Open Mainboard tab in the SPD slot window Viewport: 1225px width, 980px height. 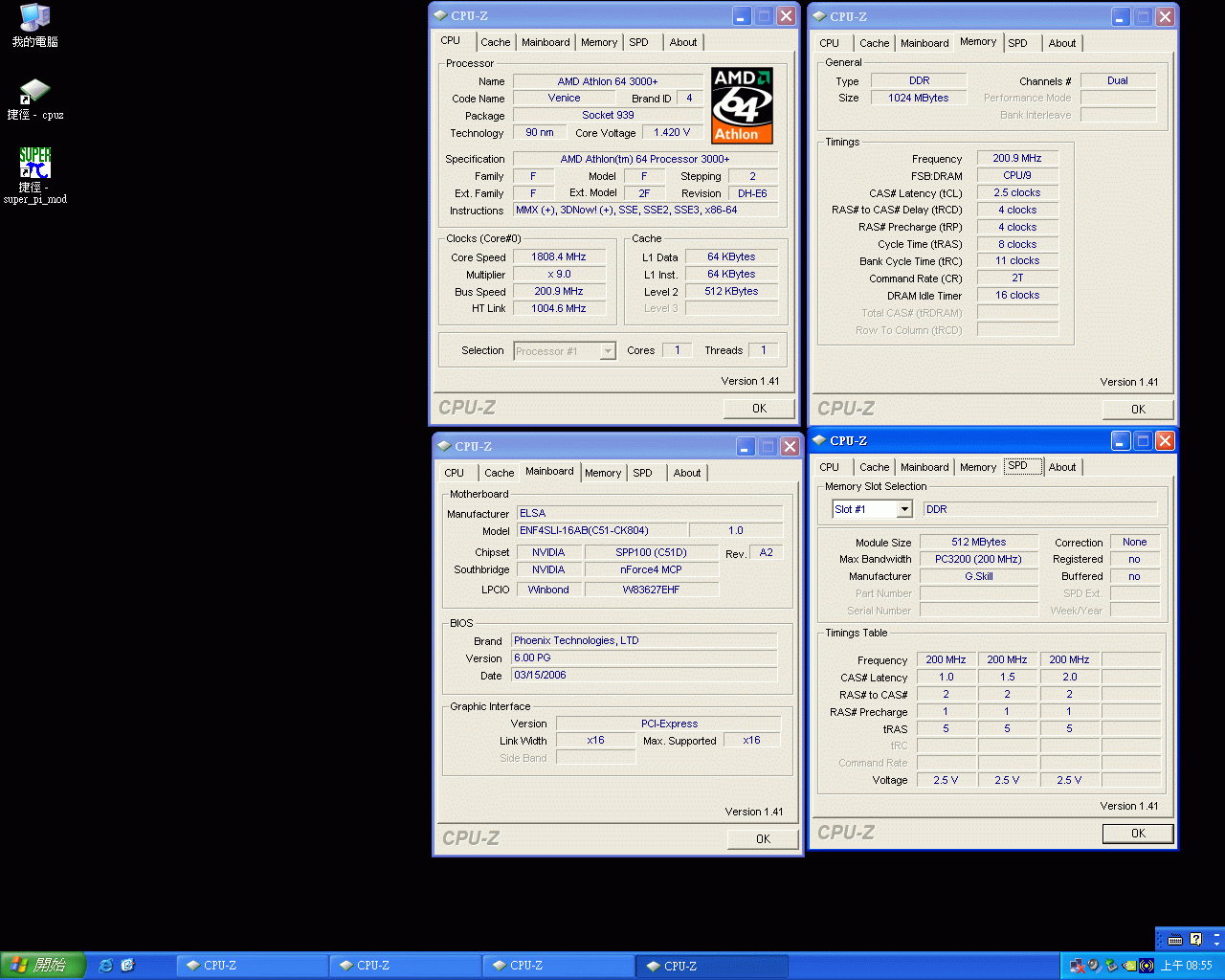click(924, 467)
